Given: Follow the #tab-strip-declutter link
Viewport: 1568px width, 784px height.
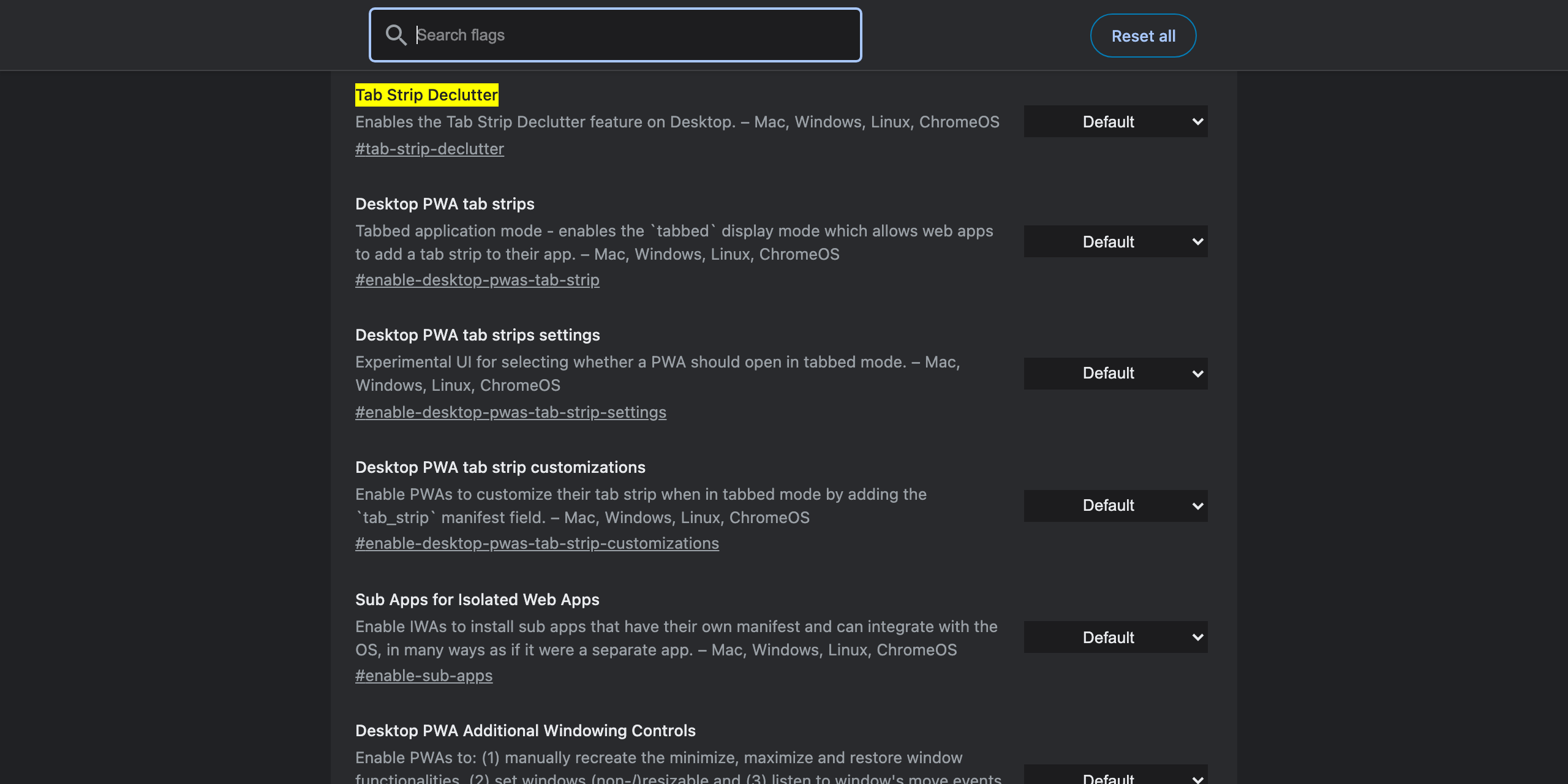Looking at the screenshot, I should [x=429, y=149].
